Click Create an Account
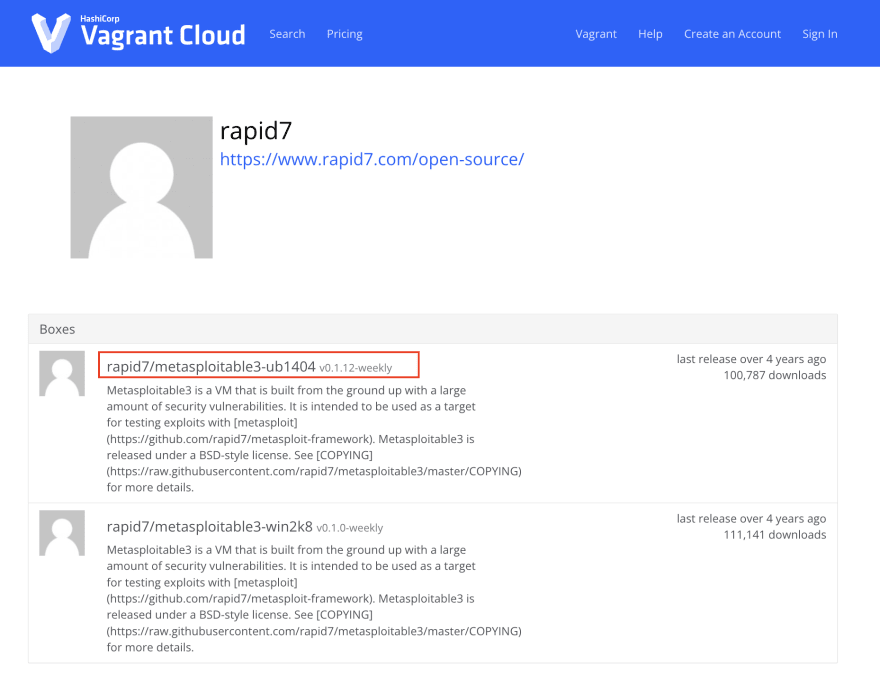 pyautogui.click(x=732, y=34)
